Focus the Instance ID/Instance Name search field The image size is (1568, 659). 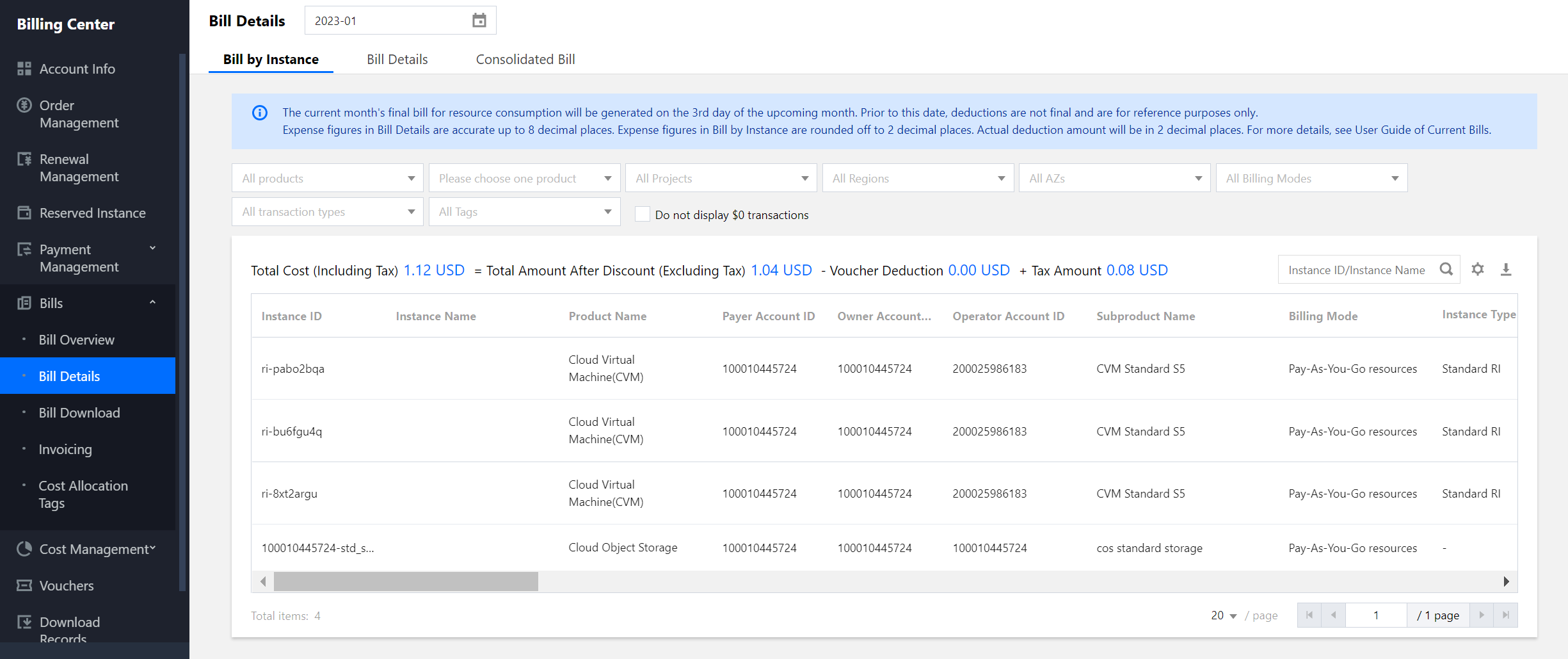1357,270
